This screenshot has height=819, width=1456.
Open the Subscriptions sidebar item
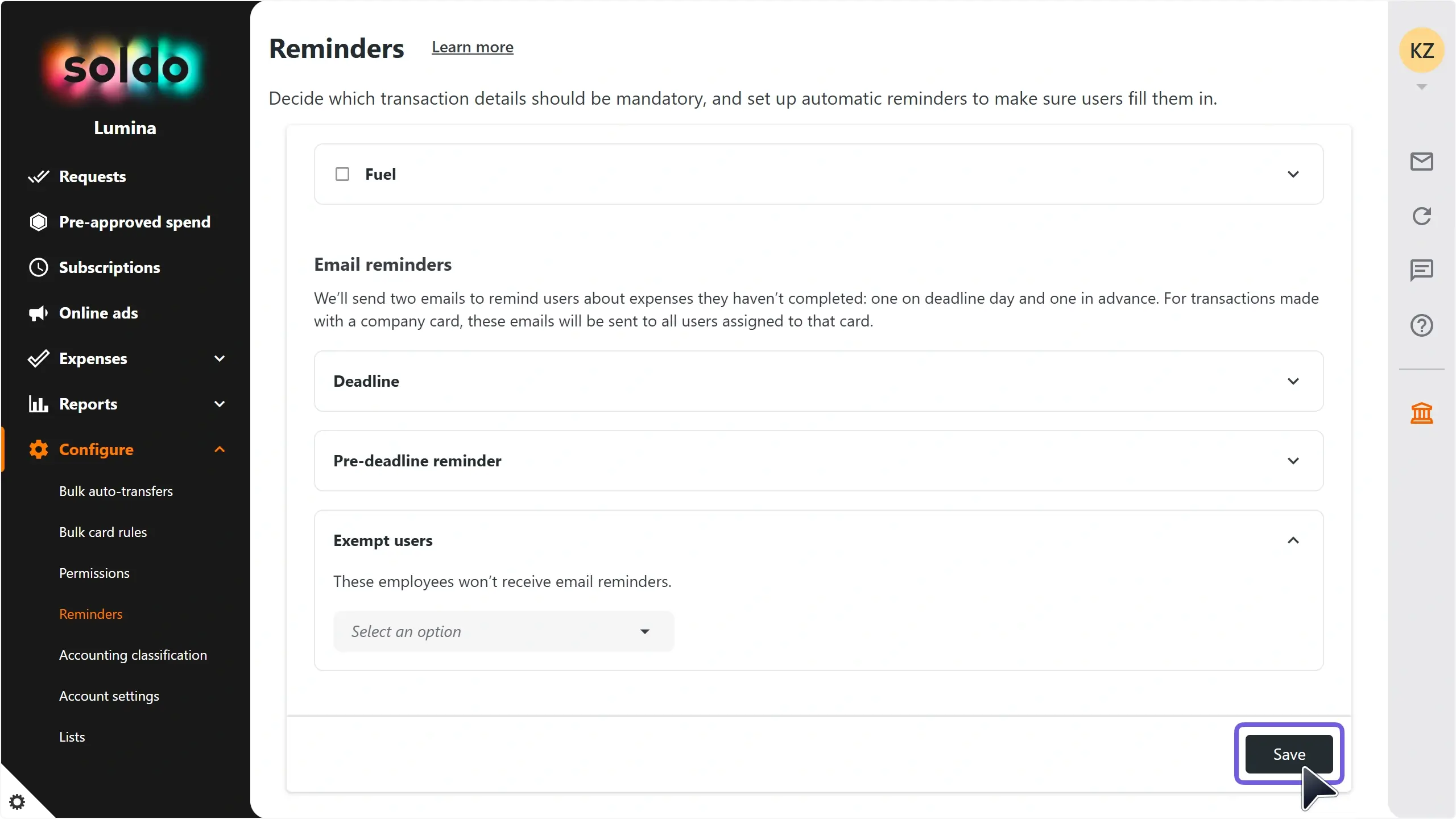[x=109, y=267]
